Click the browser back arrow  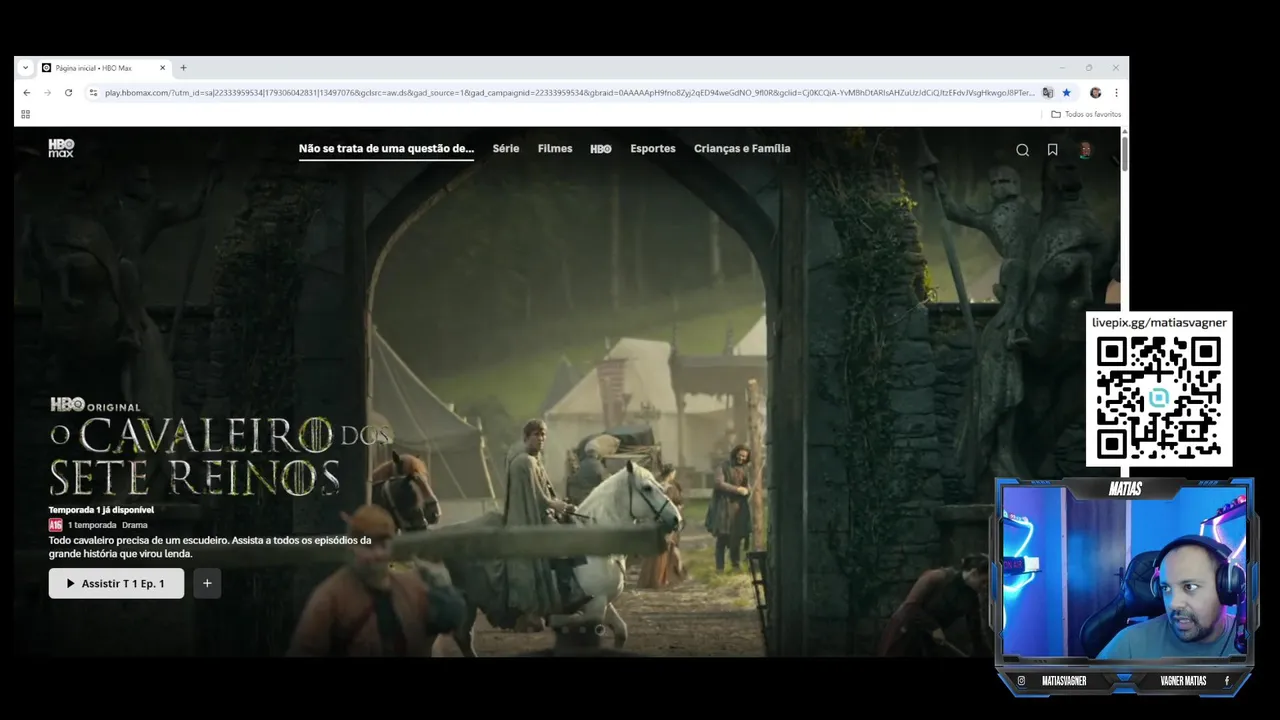coord(26,93)
